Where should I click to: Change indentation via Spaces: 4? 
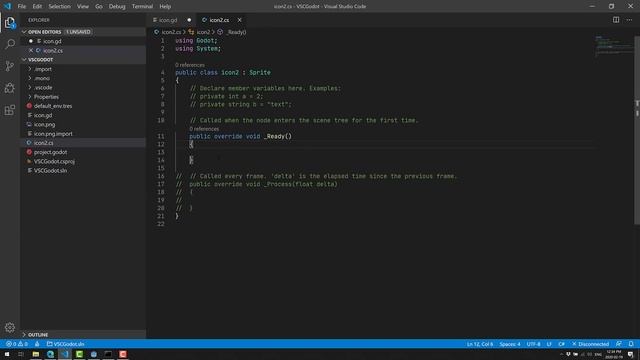pos(510,344)
